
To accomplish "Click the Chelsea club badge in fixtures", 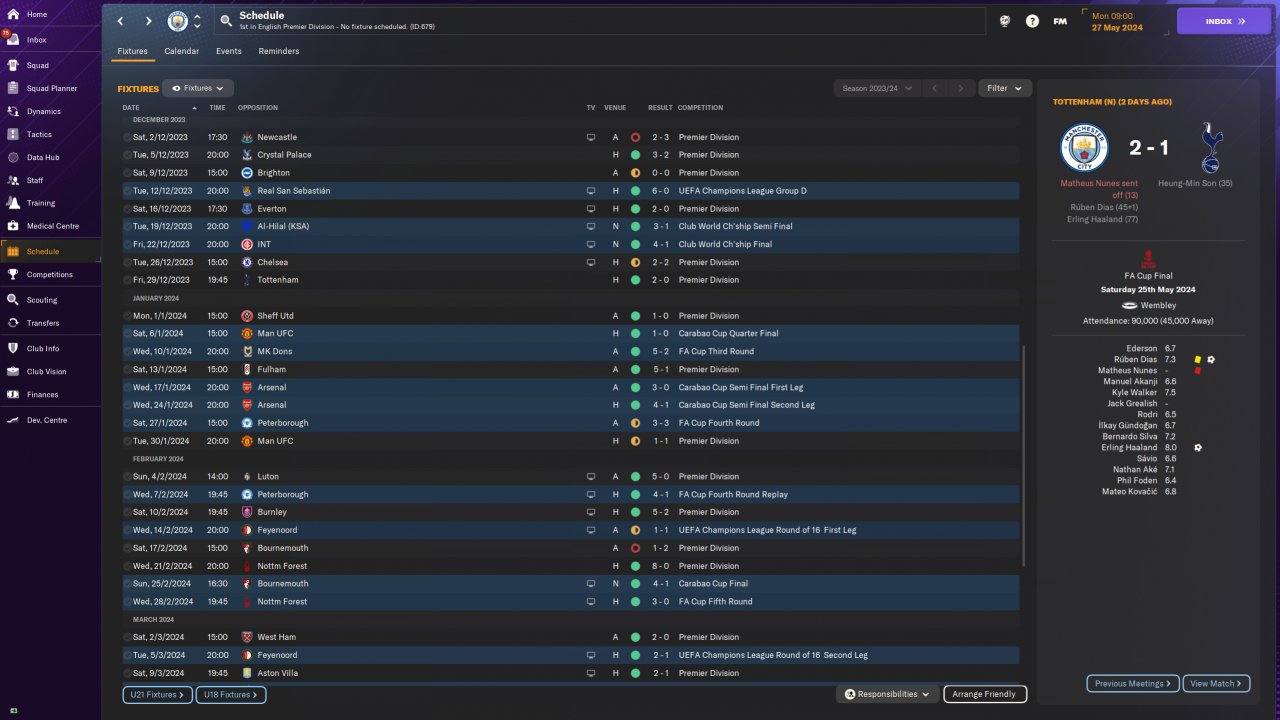I will 247,262.
